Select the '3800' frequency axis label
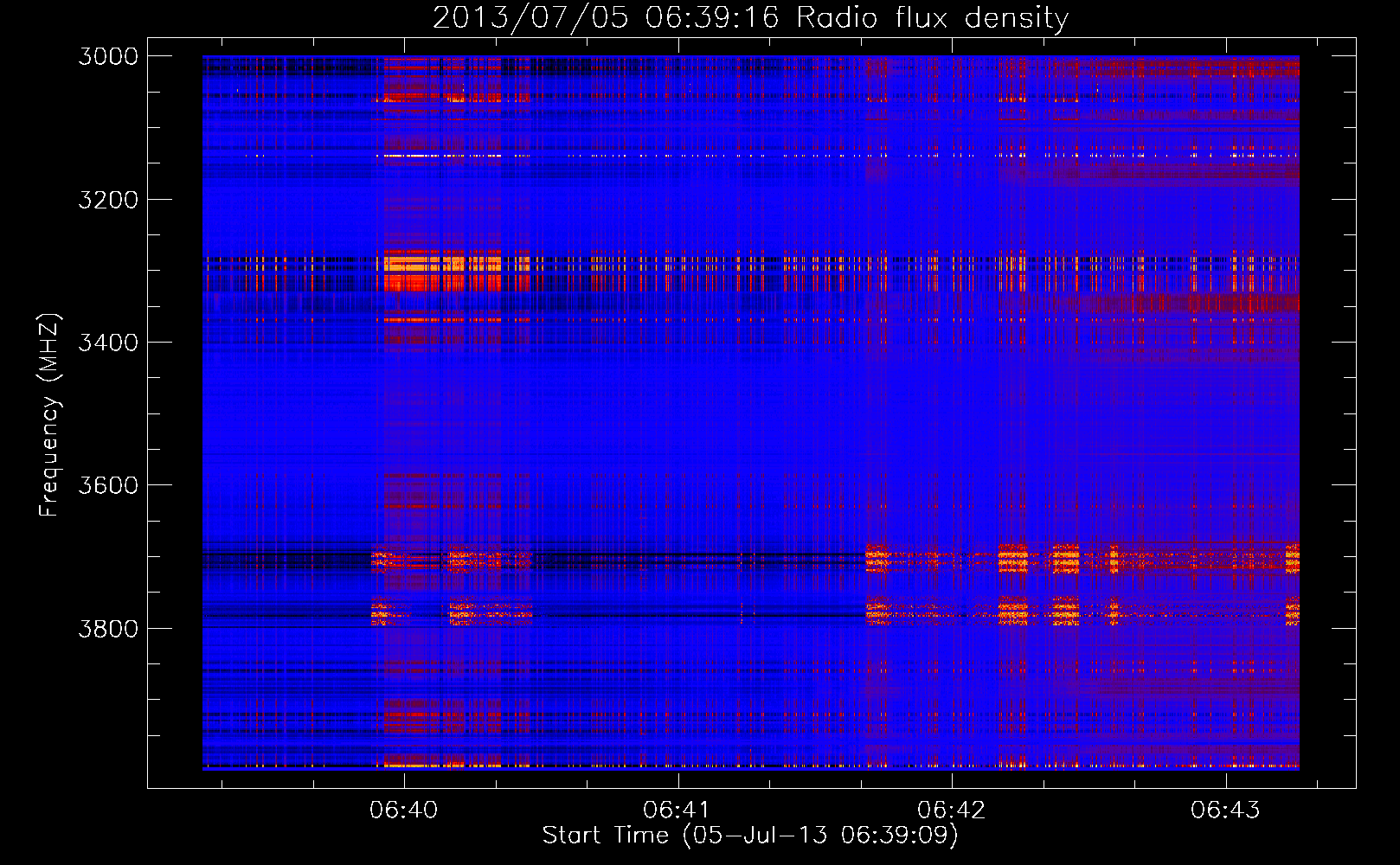Image resolution: width=1400 pixels, height=865 pixels. 108,628
